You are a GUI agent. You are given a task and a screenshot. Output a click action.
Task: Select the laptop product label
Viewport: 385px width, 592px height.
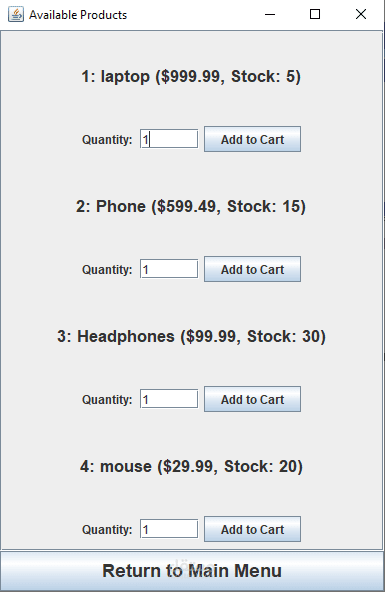coord(191,77)
